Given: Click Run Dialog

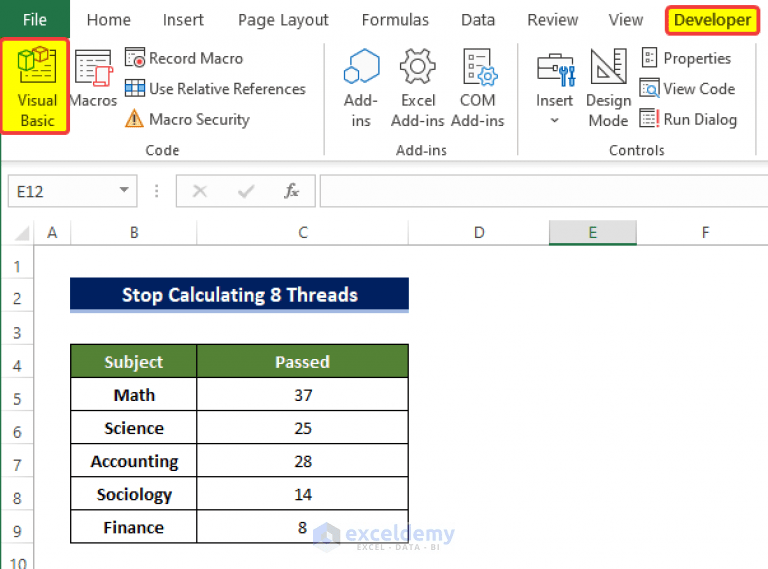Looking at the screenshot, I should [688, 119].
